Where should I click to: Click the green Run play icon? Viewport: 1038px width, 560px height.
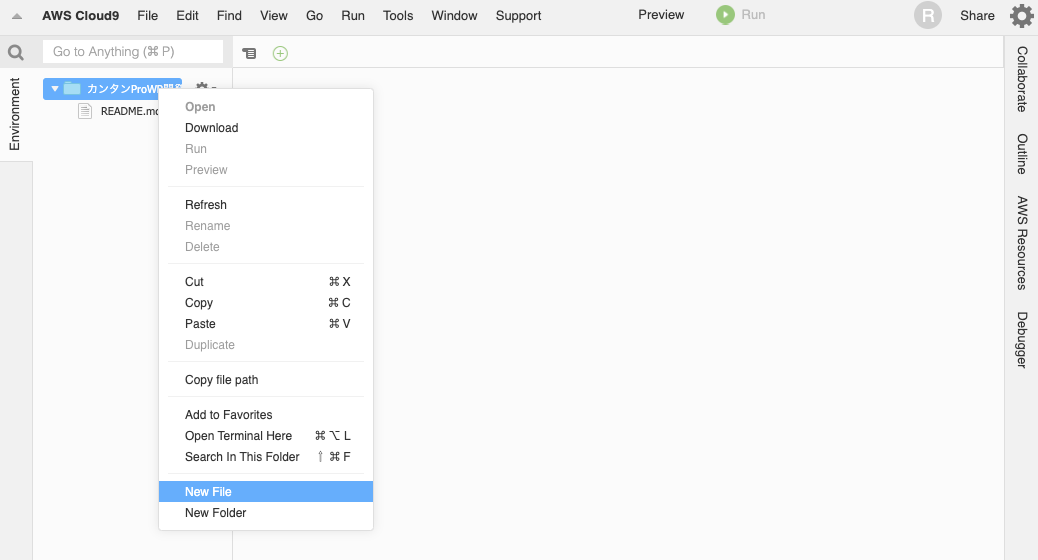coord(725,15)
